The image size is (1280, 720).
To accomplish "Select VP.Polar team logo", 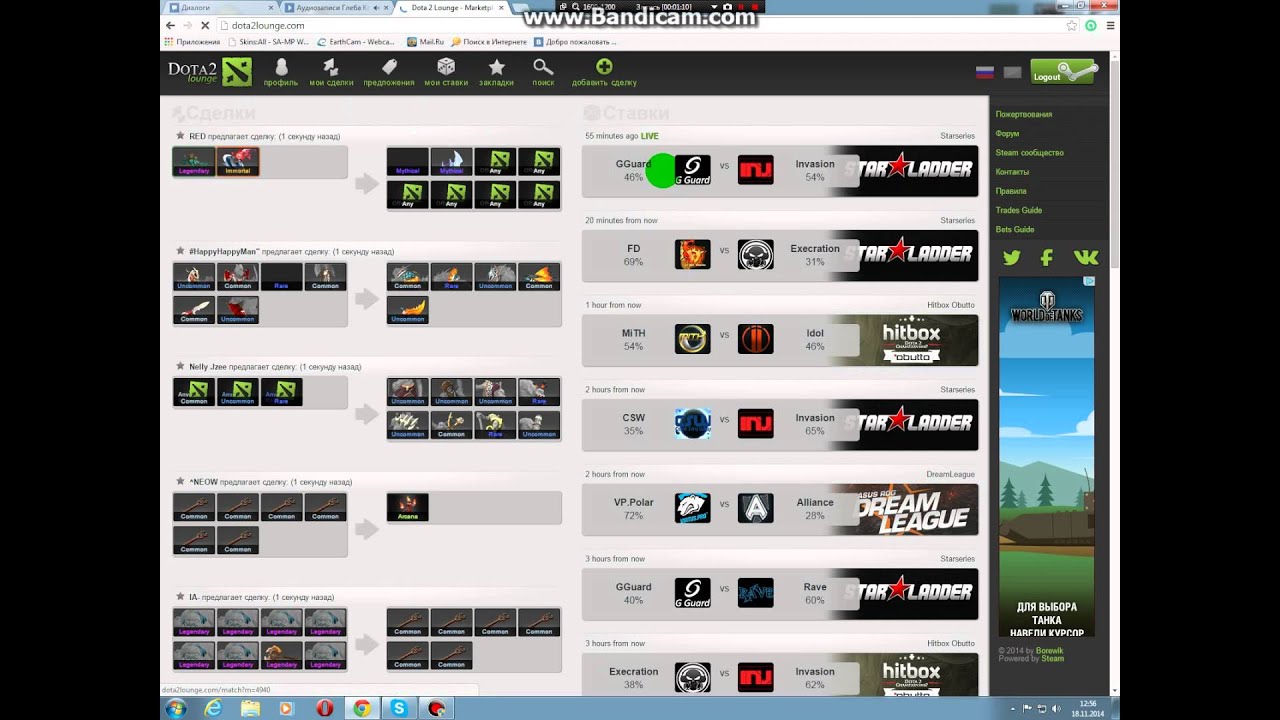I will [693, 508].
